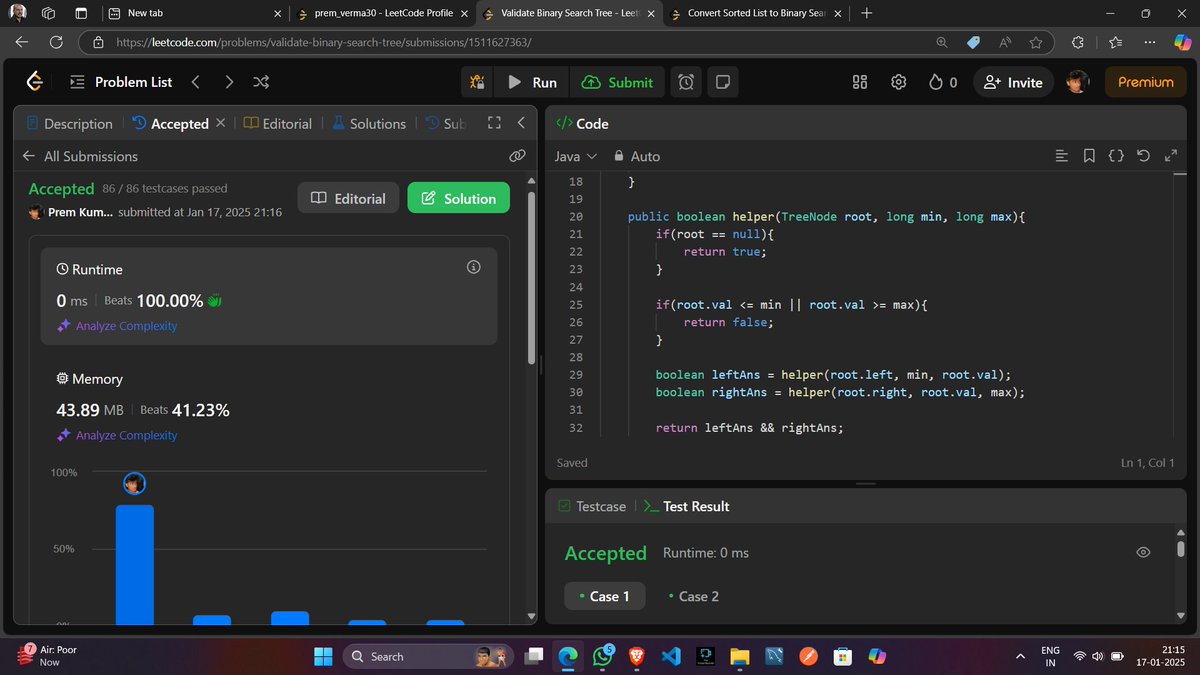Submit the solution
The image size is (1200, 675).
[617, 82]
